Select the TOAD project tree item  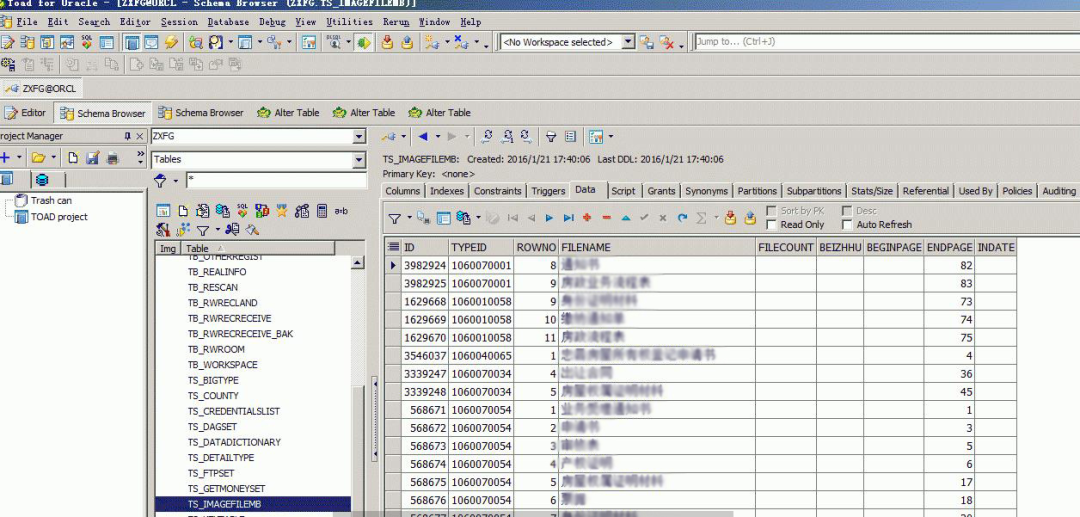pyautogui.click(x=58, y=217)
